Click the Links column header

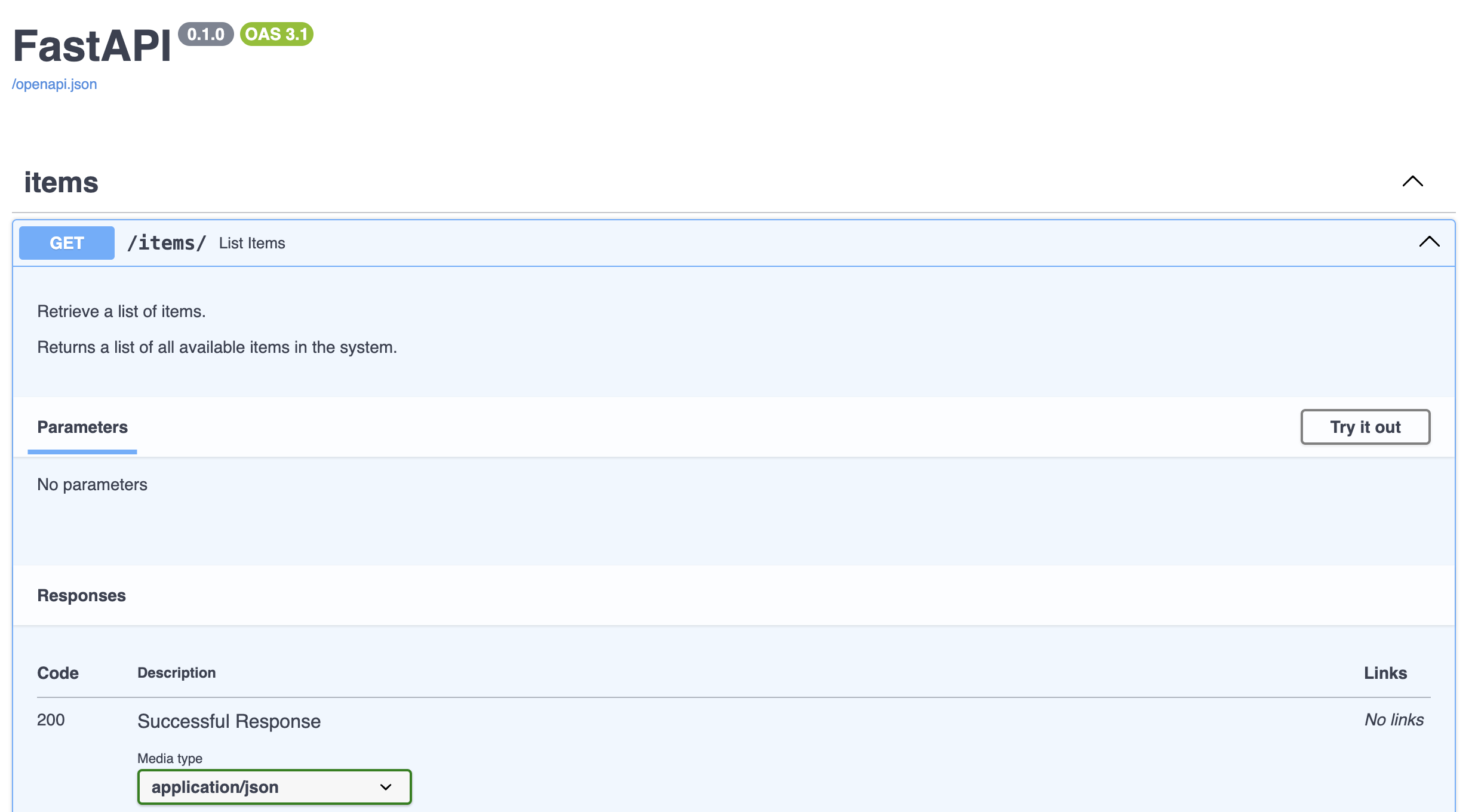[1385, 673]
